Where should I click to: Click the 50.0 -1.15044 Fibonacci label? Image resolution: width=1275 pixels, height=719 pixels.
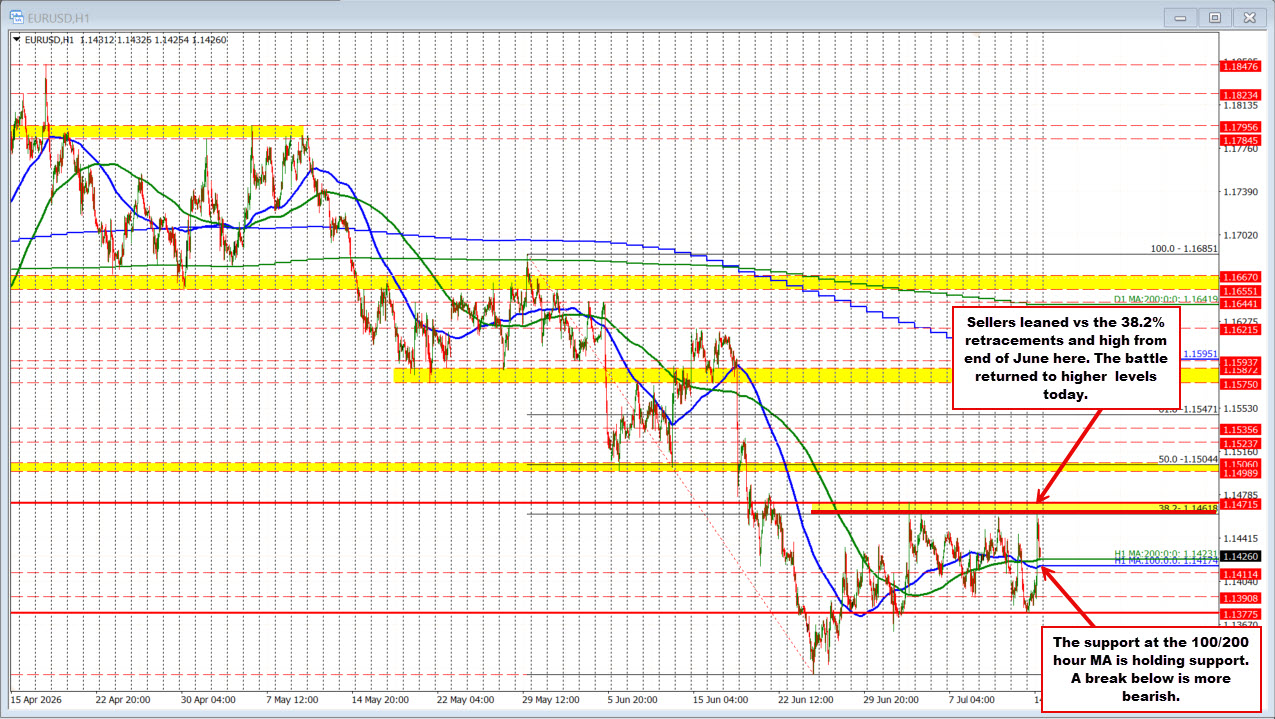coord(1188,459)
